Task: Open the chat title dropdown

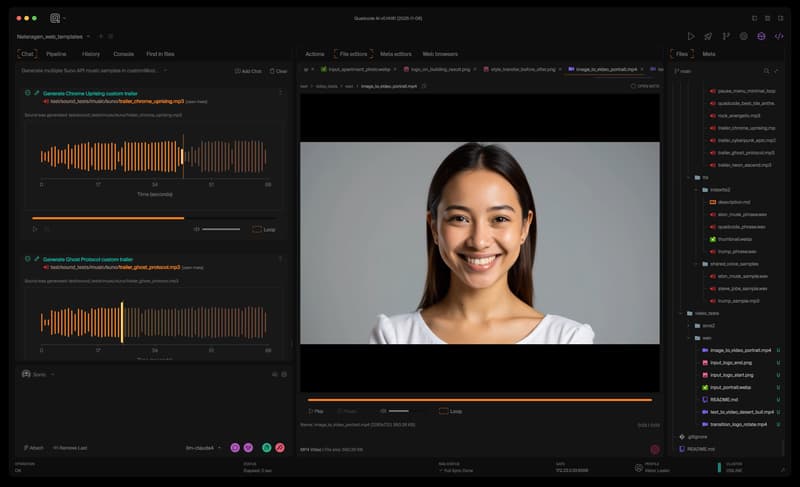Action: point(166,71)
